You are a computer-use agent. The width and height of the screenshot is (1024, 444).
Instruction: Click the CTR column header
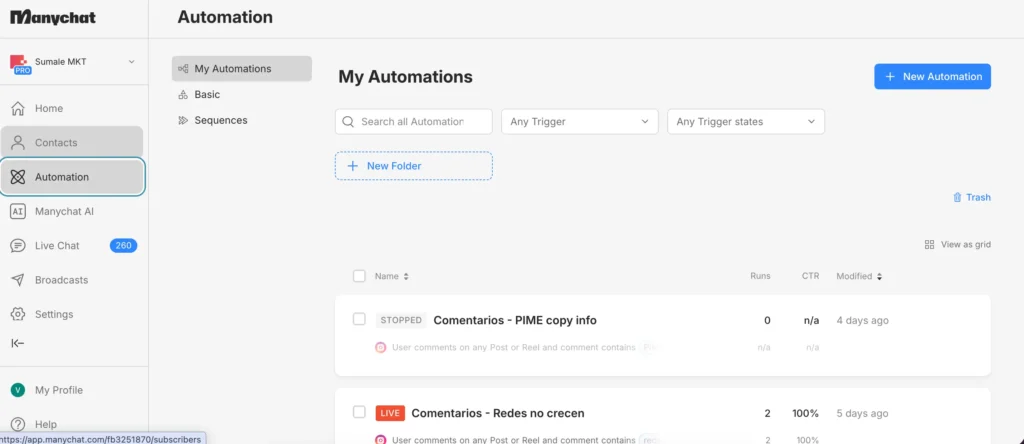pos(810,276)
